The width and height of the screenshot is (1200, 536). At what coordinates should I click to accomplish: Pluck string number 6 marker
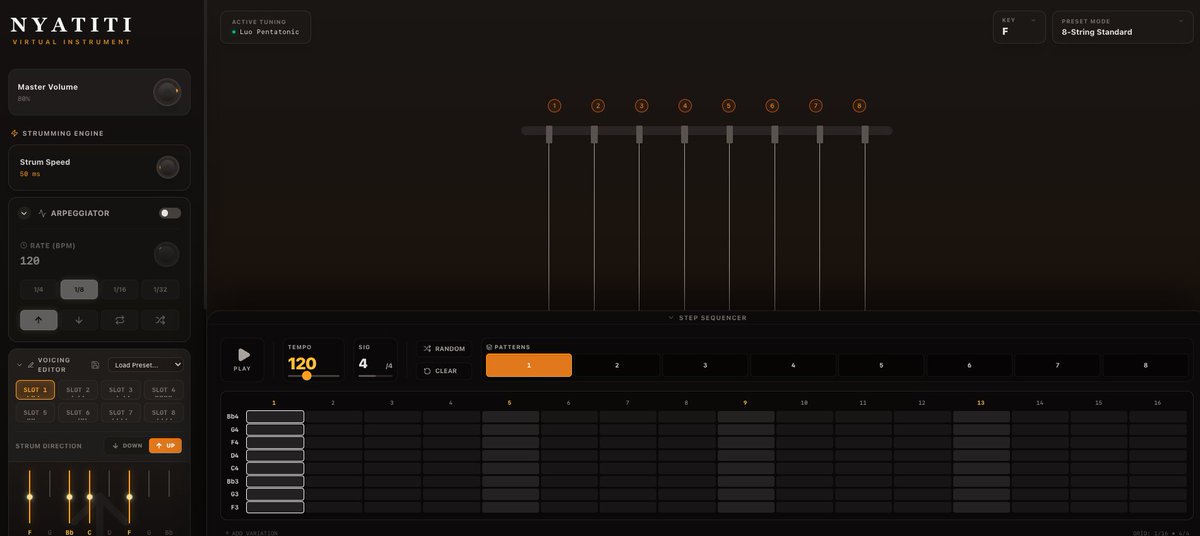click(772, 105)
